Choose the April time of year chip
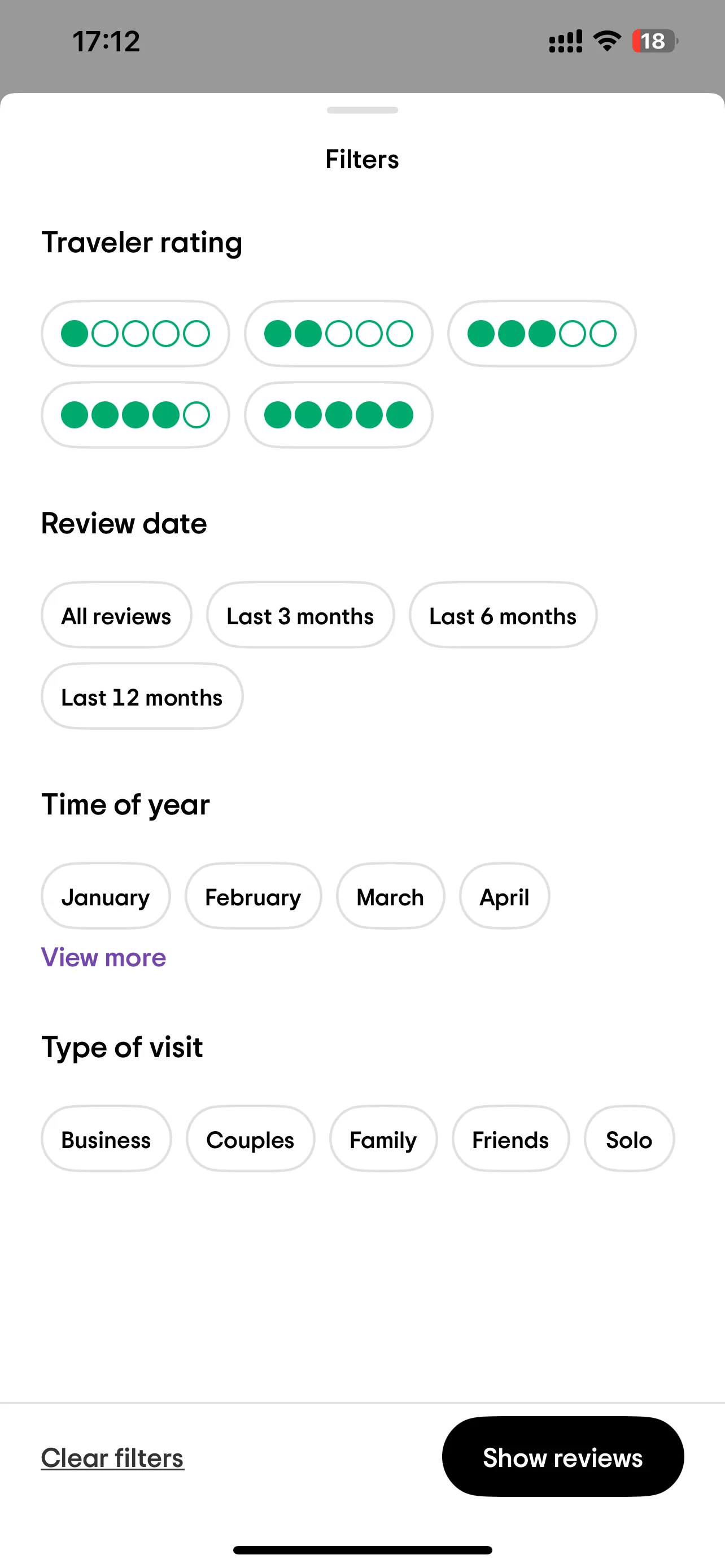The width and height of the screenshot is (725, 1568). pyautogui.click(x=505, y=896)
